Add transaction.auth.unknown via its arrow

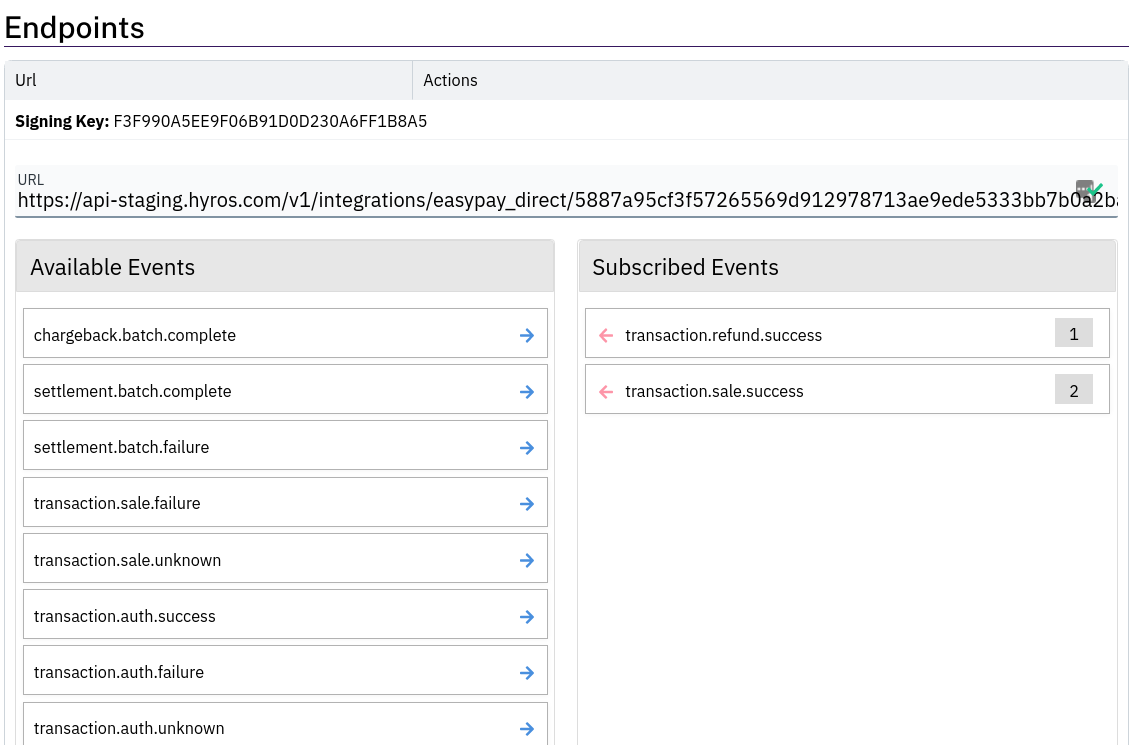point(527,729)
